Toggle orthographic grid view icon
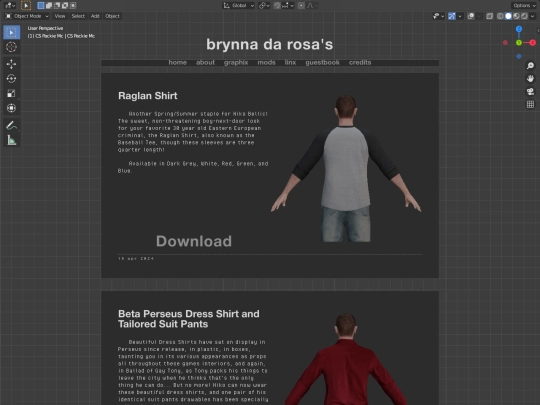Viewport: 540px width, 405px height. coord(530,104)
